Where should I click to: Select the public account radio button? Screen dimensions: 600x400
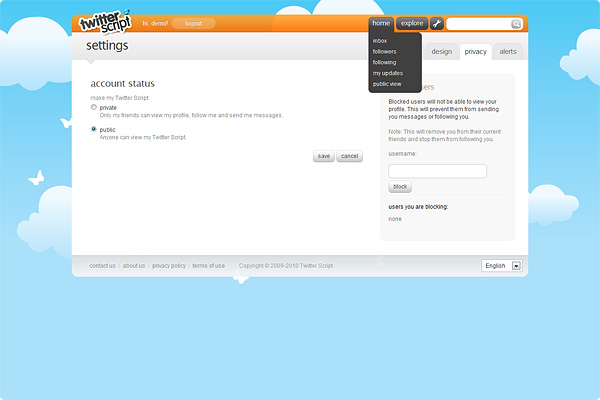94,129
